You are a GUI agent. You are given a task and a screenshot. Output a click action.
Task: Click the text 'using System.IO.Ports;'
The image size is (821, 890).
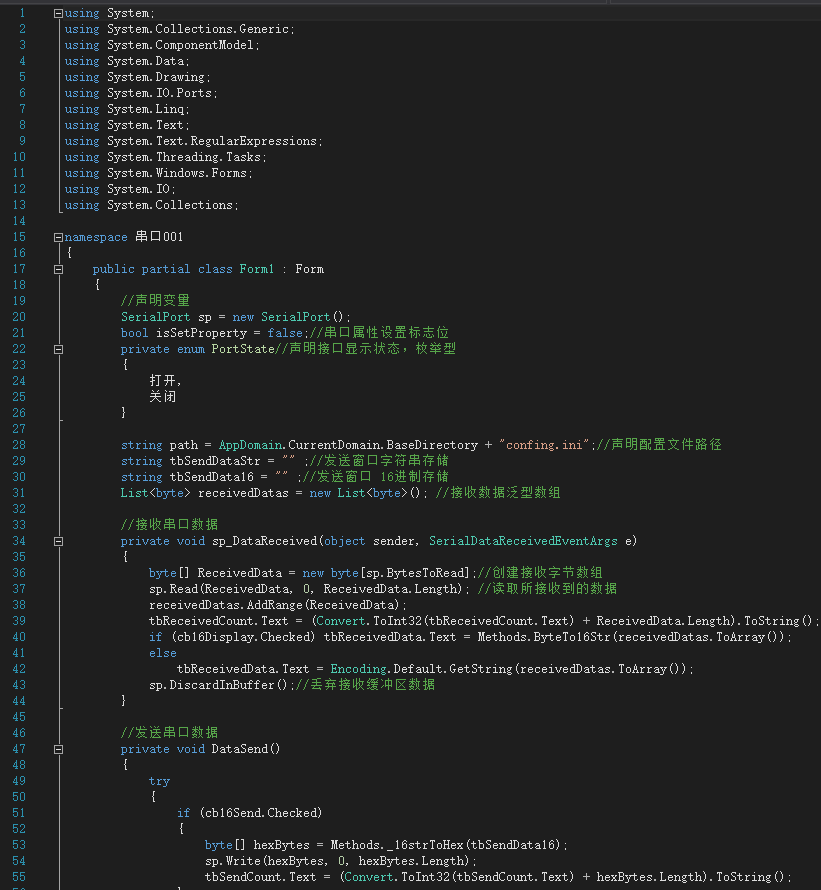pyautogui.click(x=141, y=93)
